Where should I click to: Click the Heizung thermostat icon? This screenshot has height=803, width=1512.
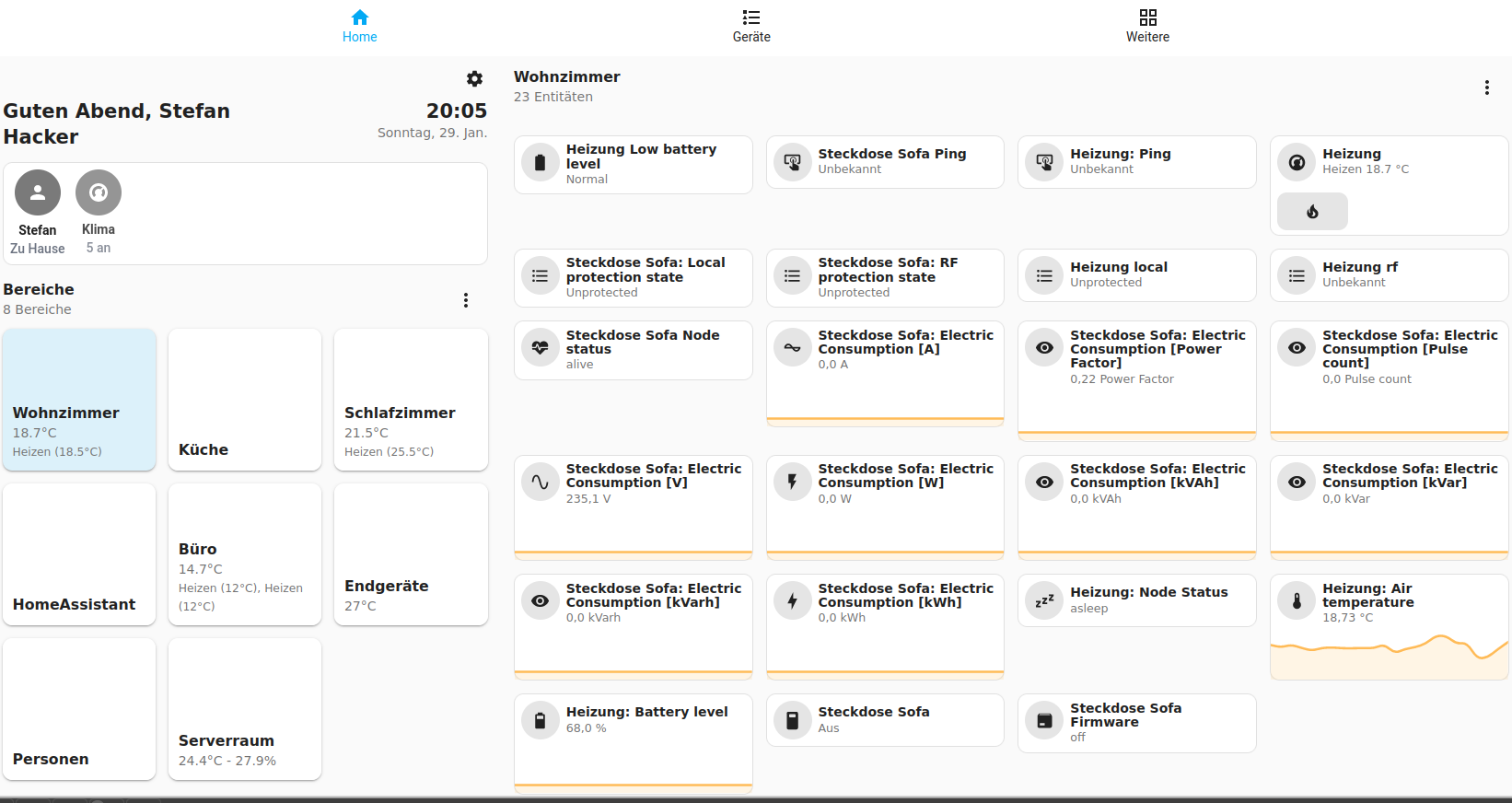click(1297, 162)
